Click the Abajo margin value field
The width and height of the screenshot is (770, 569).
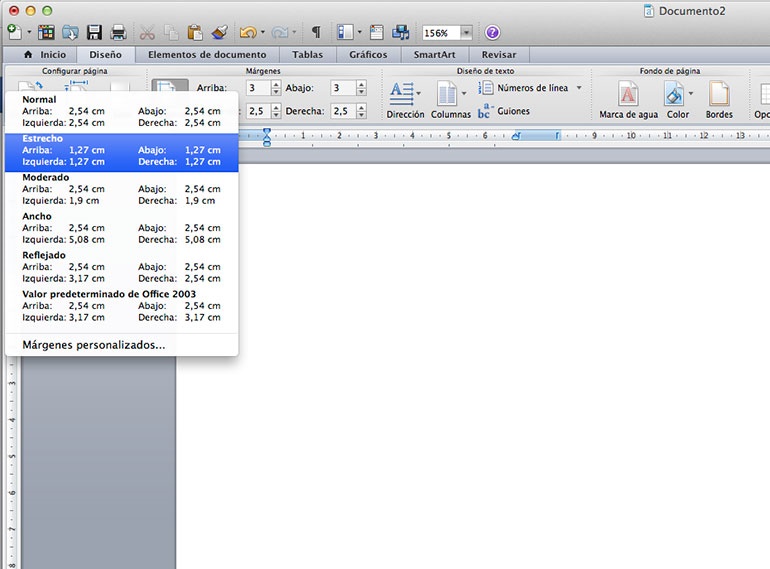[x=343, y=88]
